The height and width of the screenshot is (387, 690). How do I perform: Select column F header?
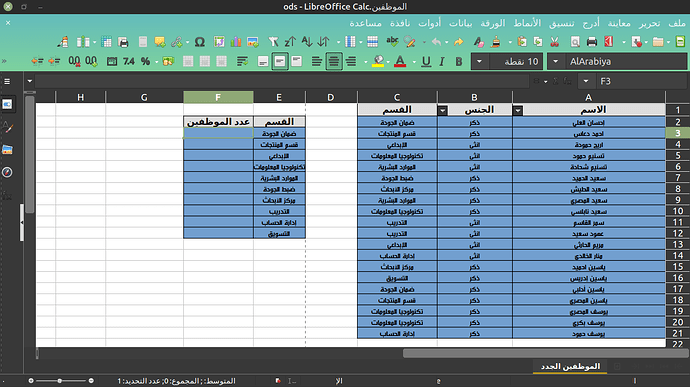click(218, 97)
